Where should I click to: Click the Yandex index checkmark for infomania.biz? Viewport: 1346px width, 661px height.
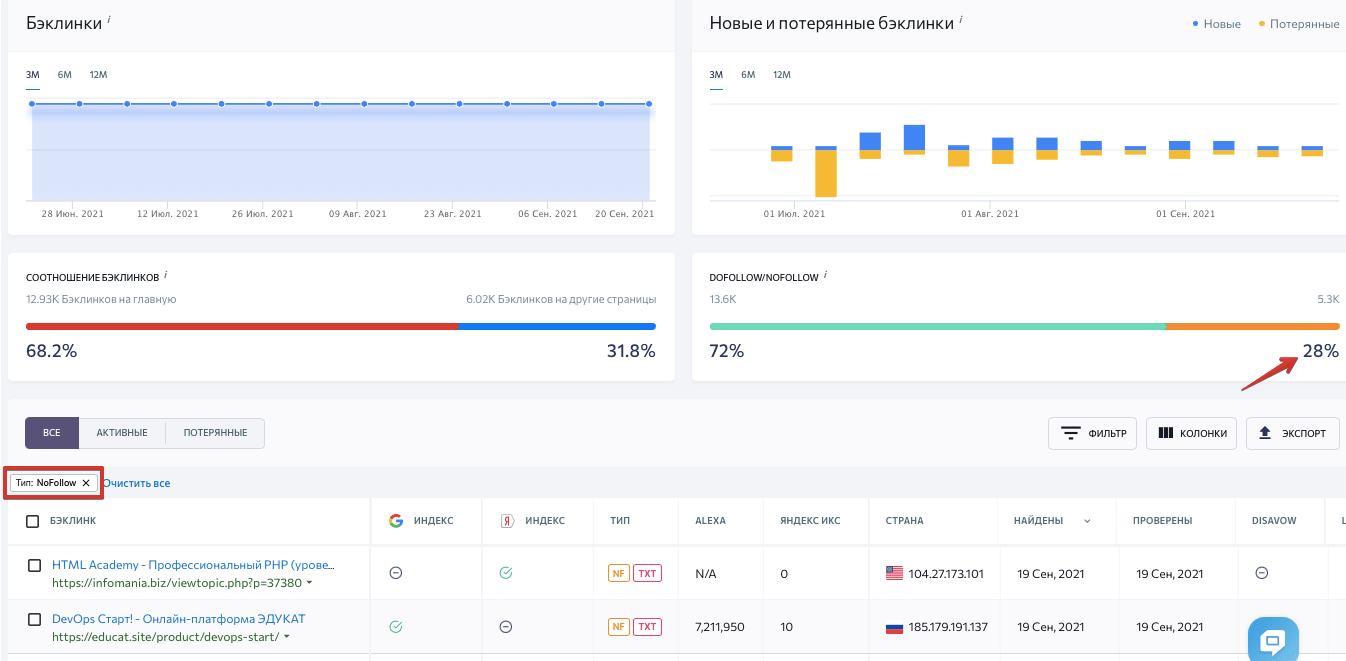click(506, 573)
